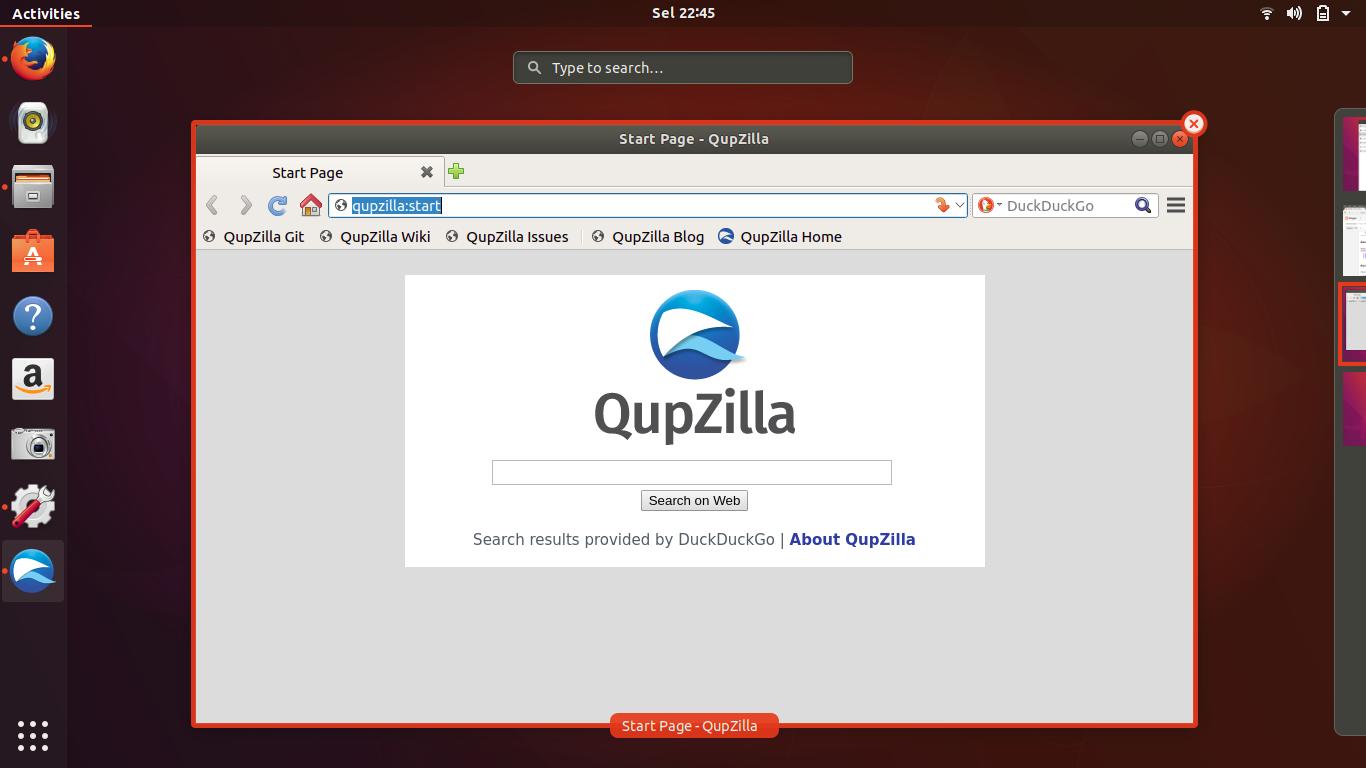
Task: Launch Rhythmbox from the dock
Action: tap(33, 122)
